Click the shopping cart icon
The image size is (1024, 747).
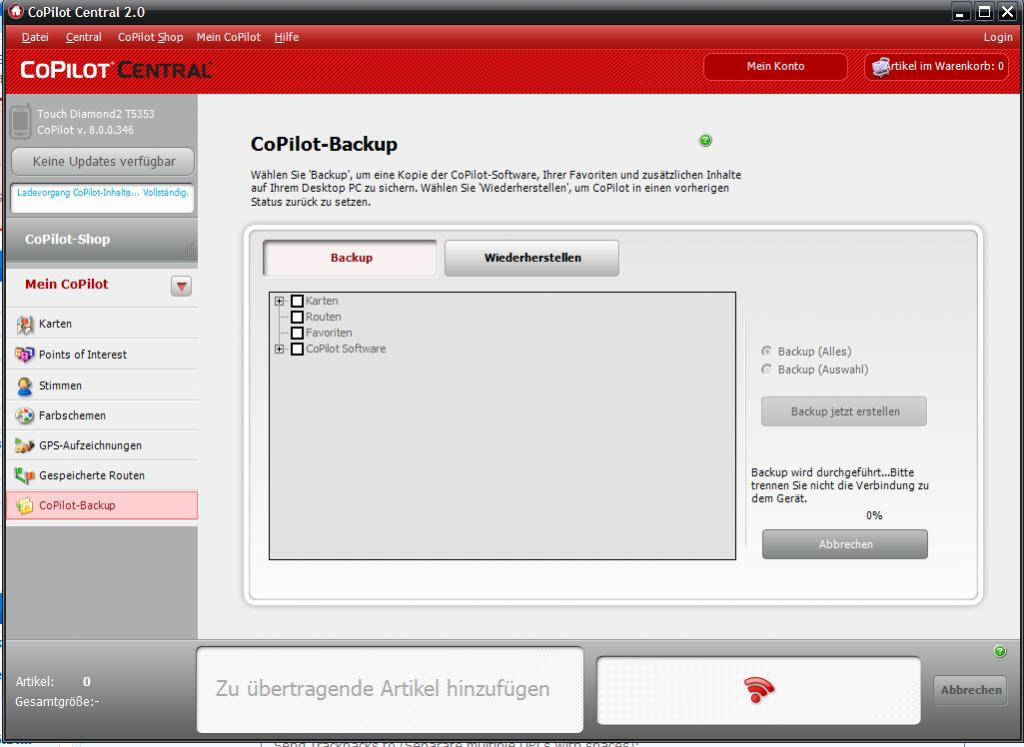tap(880, 67)
